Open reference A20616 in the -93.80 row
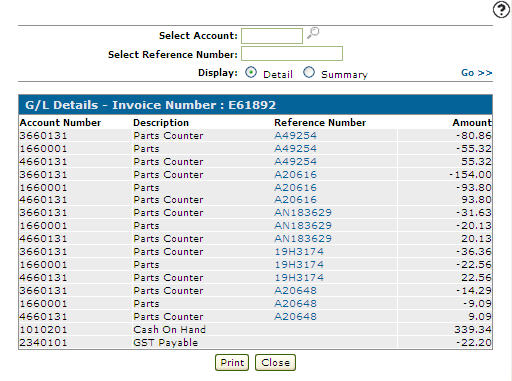The width and height of the screenshot is (512, 381). click(295, 187)
